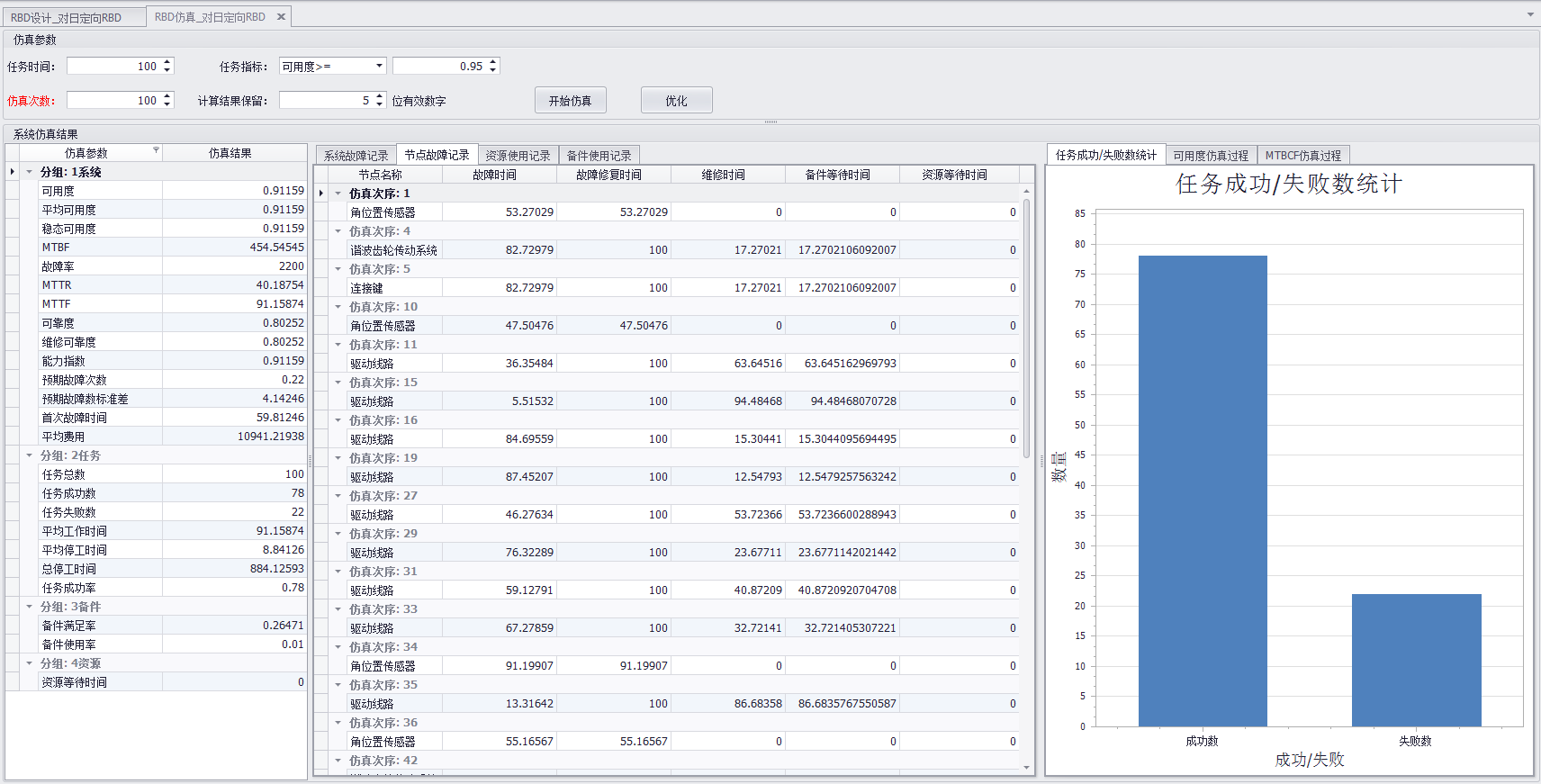Click the fault records vertical scrollbar thumb
The width and height of the screenshot is (1541, 784).
point(1026,329)
